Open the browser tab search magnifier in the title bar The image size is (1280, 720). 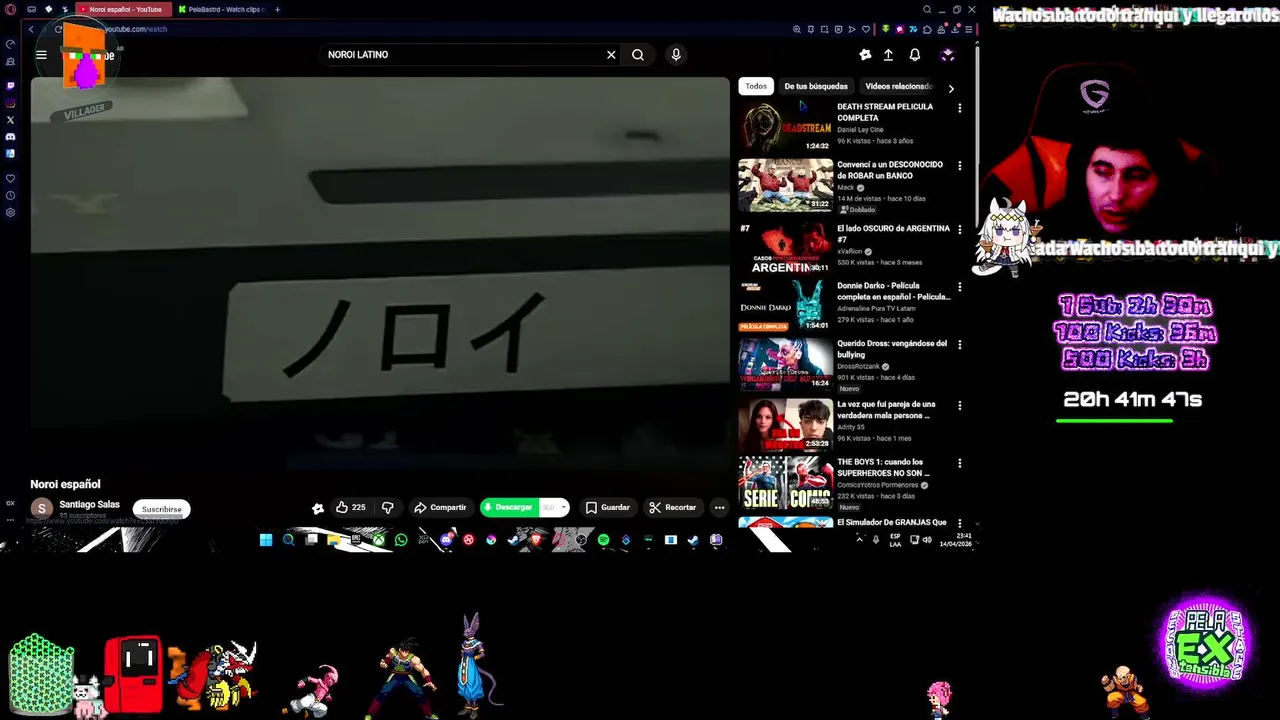point(927,9)
